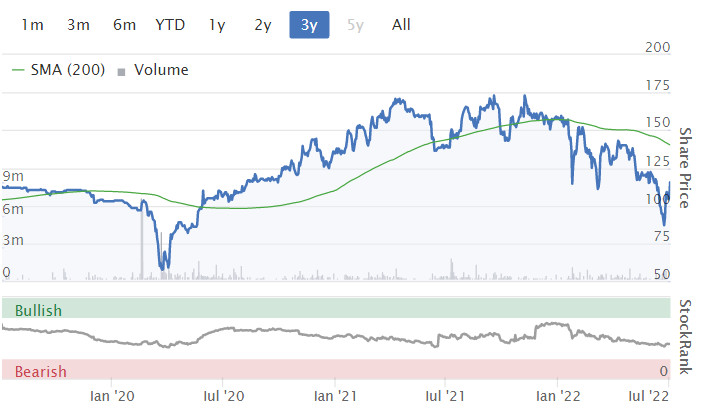Click the grey Volume square legend marker
Viewport: 706px width, 401px height.
coord(122,71)
